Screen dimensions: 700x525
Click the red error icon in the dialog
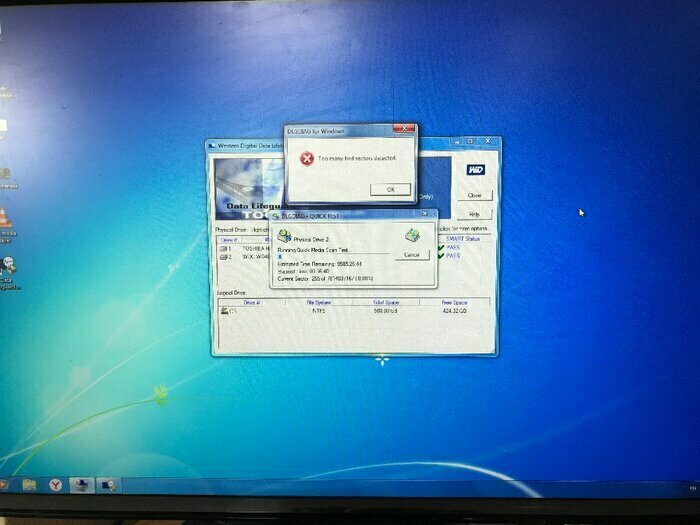click(x=307, y=158)
